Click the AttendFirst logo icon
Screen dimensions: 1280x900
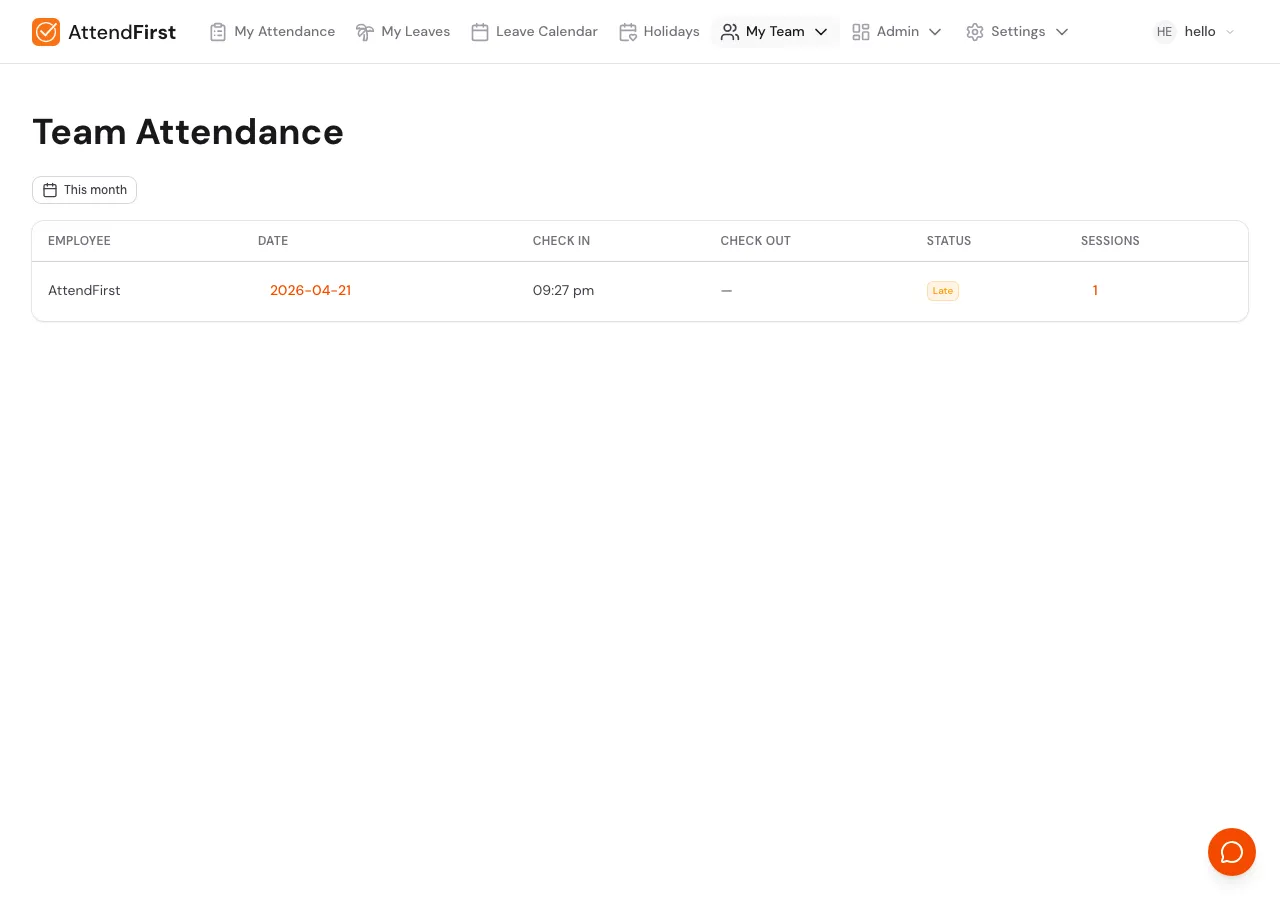pyautogui.click(x=46, y=32)
